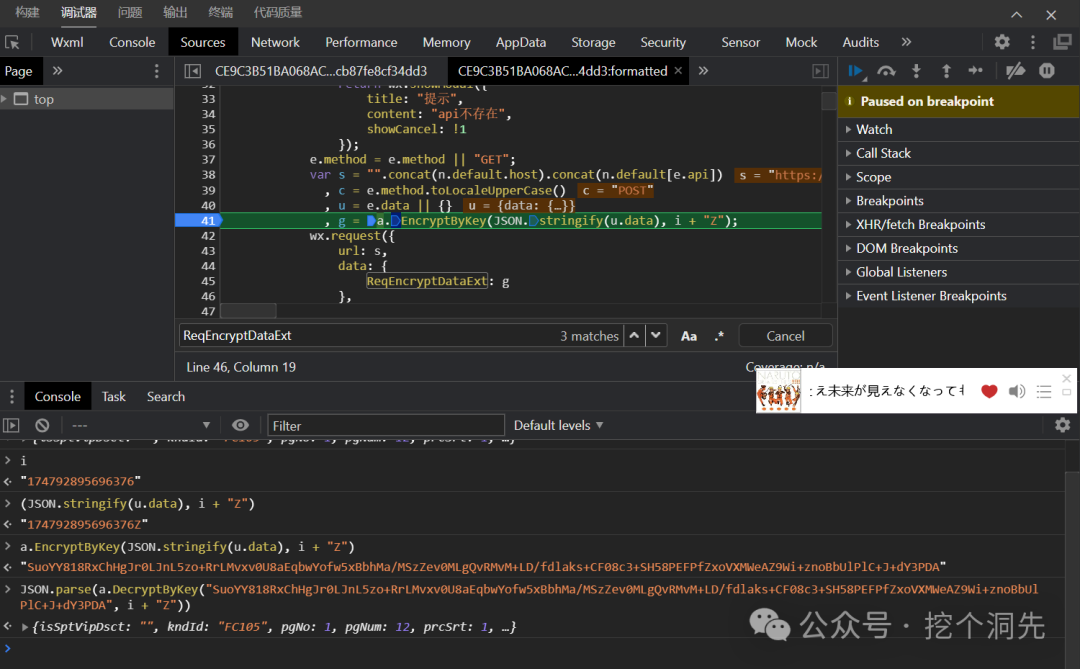Clear the console output
This screenshot has height=669, width=1080.
point(42,425)
